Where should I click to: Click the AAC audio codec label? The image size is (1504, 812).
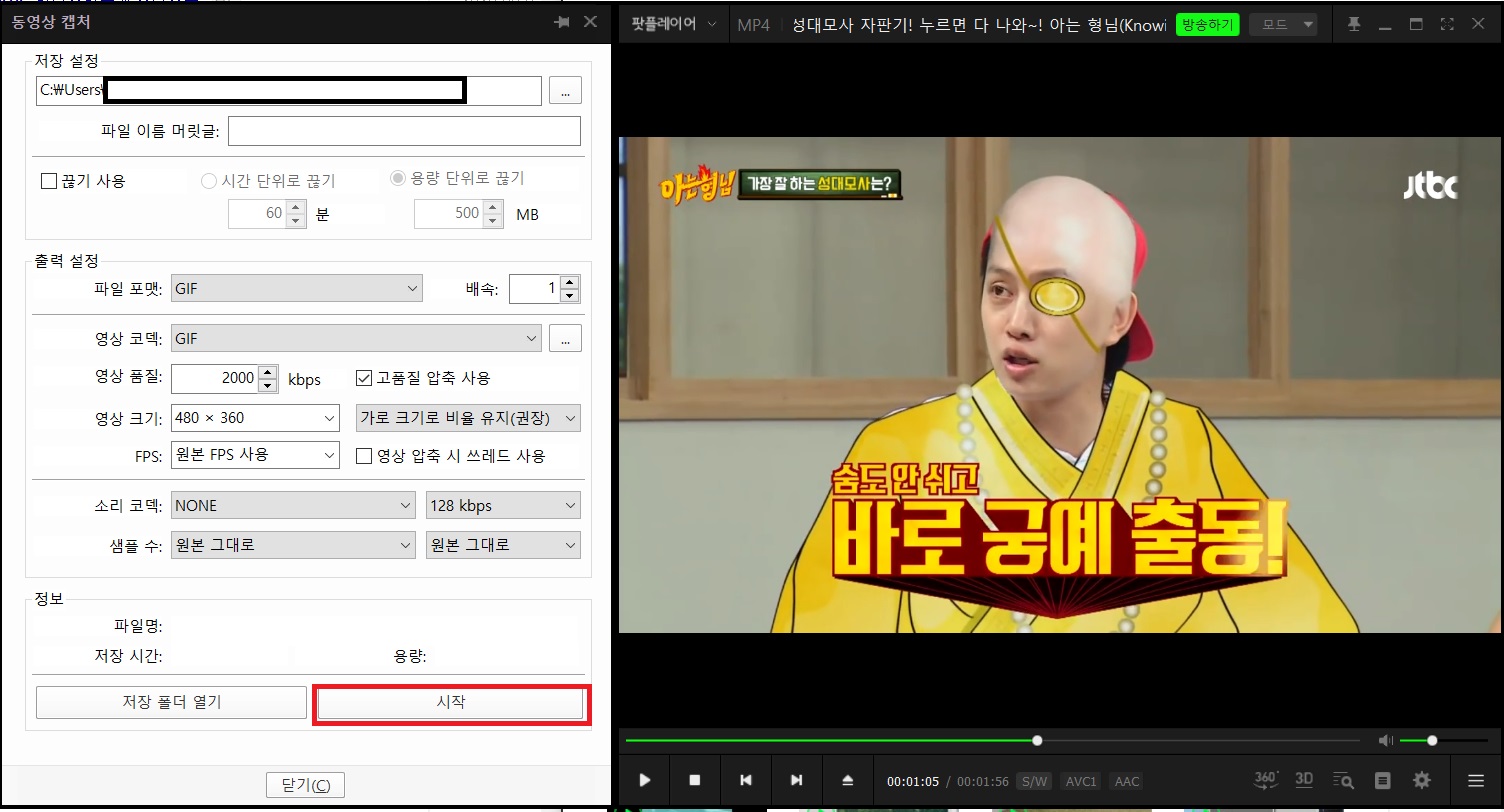(1127, 781)
